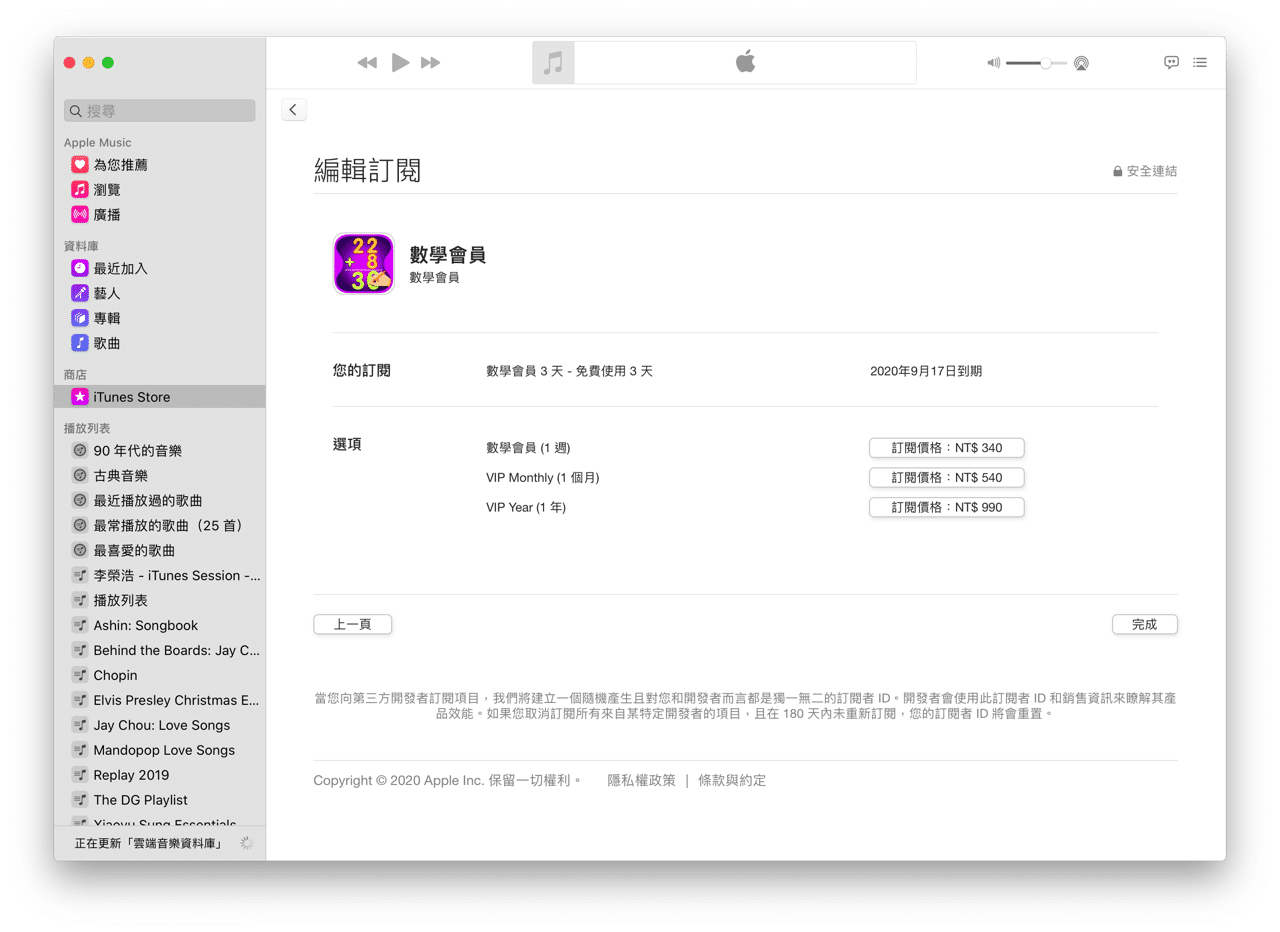Click the 數學會員 3 天 - 免費使用 3 天 text
1280x932 pixels.
[569, 371]
